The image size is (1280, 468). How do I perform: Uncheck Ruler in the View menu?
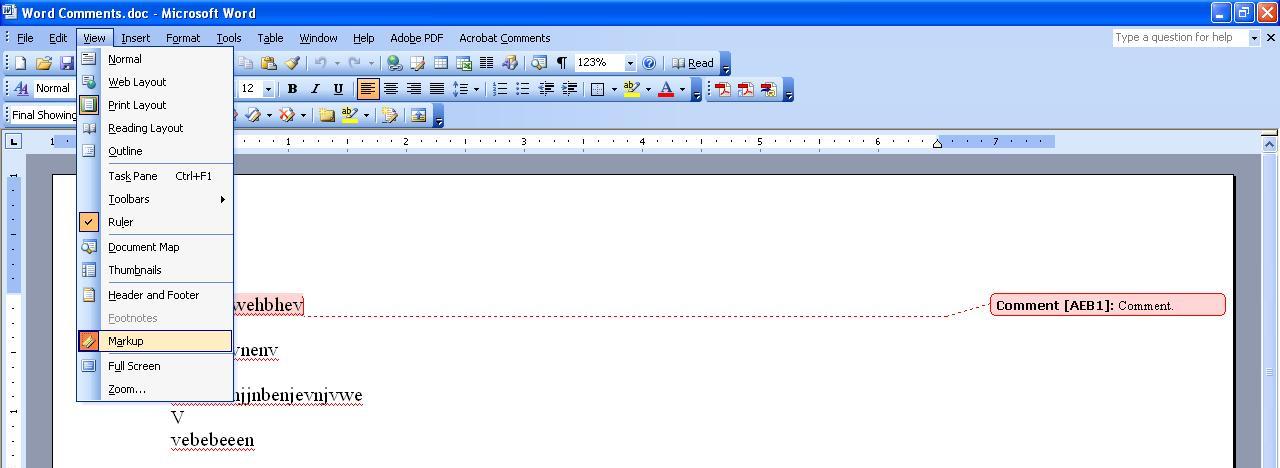[155, 222]
